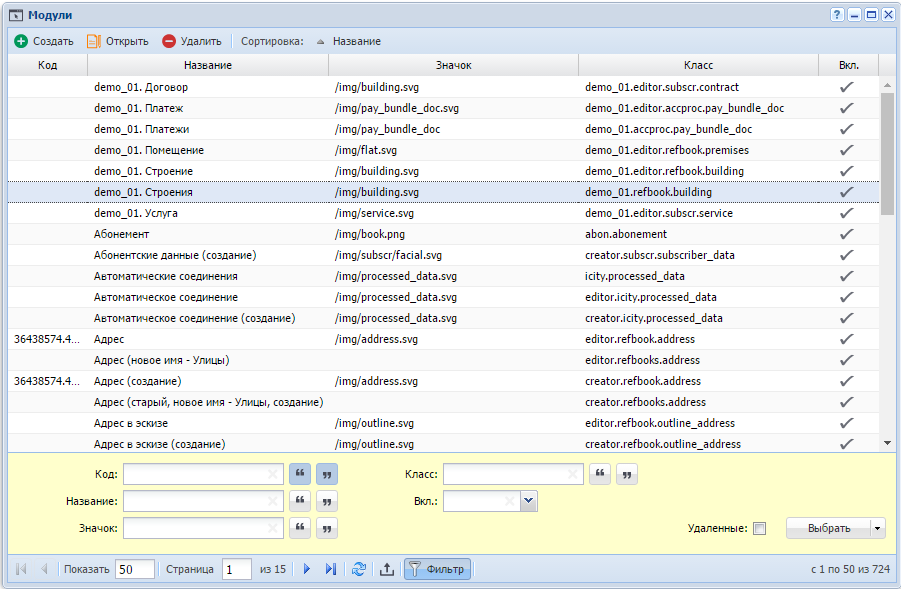Toggle the Удаленные checkbox
The width and height of the screenshot is (901, 589).
point(760,528)
